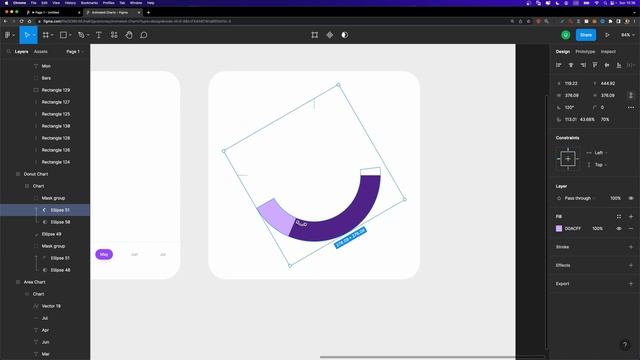Select the Donut Chart layer
The width and height of the screenshot is (640, 360).
[36, 174]
